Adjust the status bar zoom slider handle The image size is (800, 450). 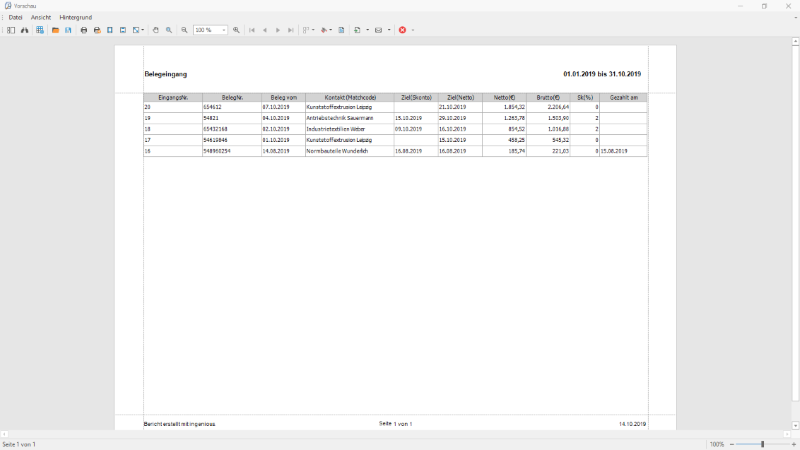tap(762, 444)
